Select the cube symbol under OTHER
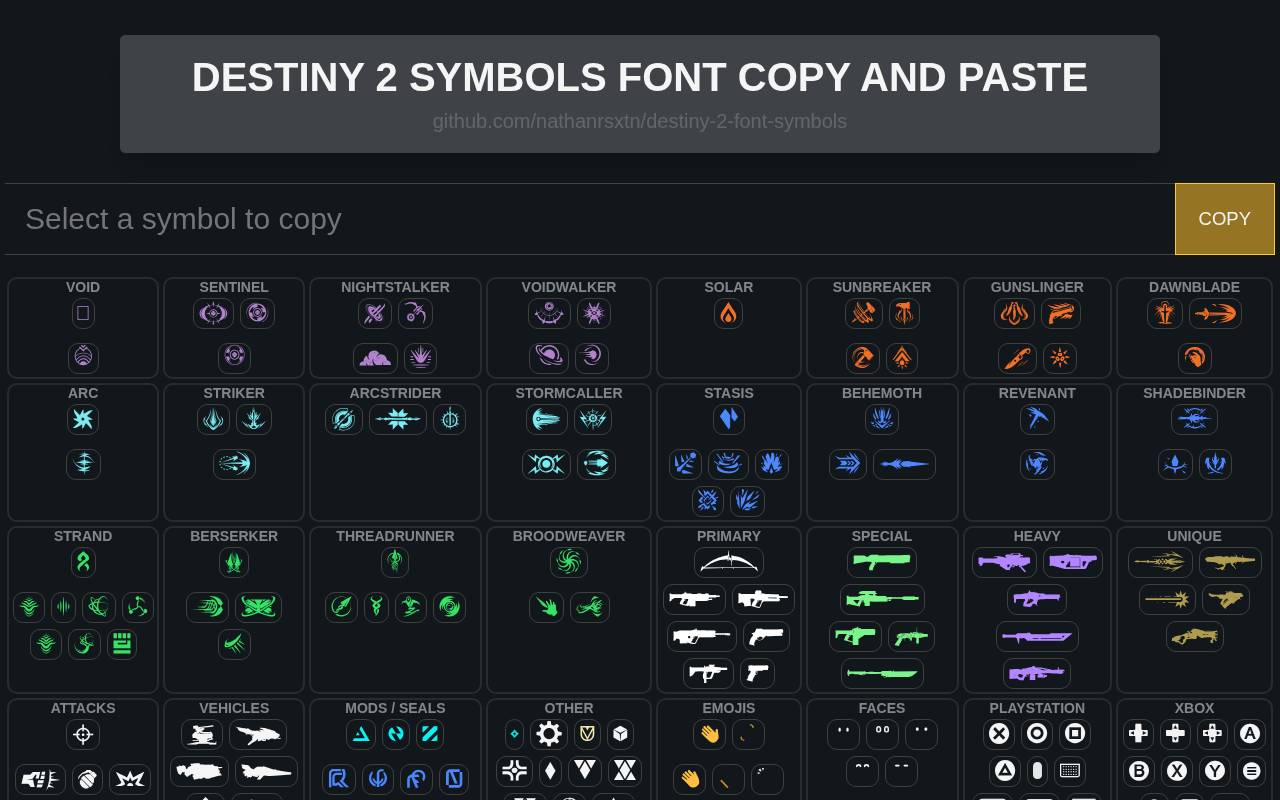 (x=620, y=734)
